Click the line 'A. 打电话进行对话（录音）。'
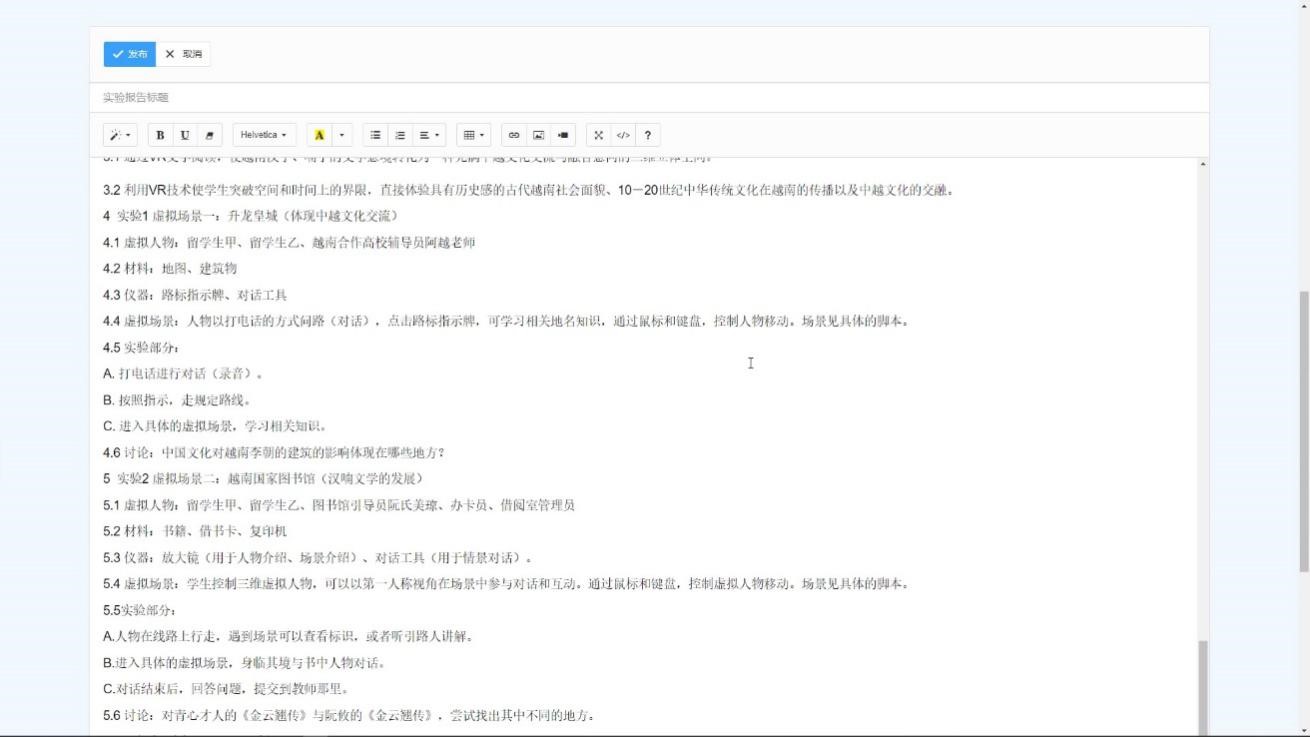Image resolution: width=1310 pixels, height=737 pixels. tap(183, 374)
